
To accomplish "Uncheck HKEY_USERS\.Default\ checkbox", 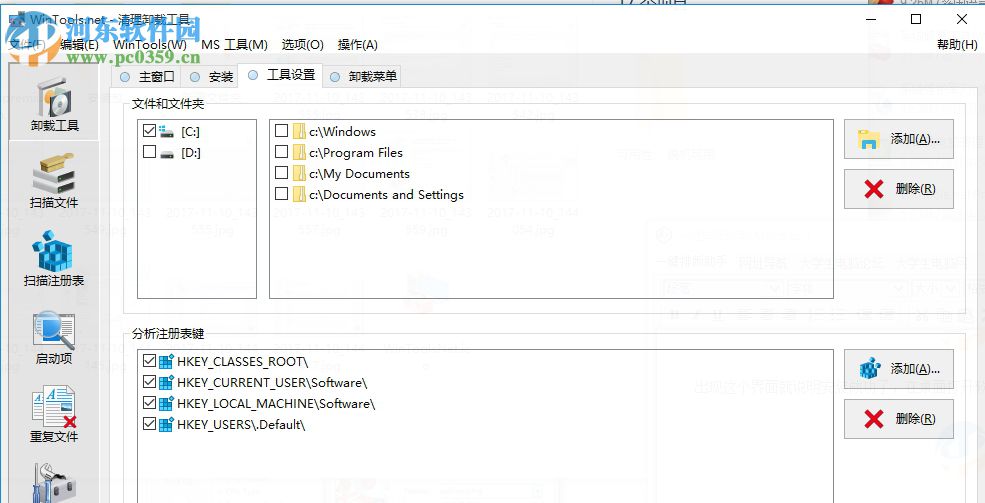I will 150,424.
